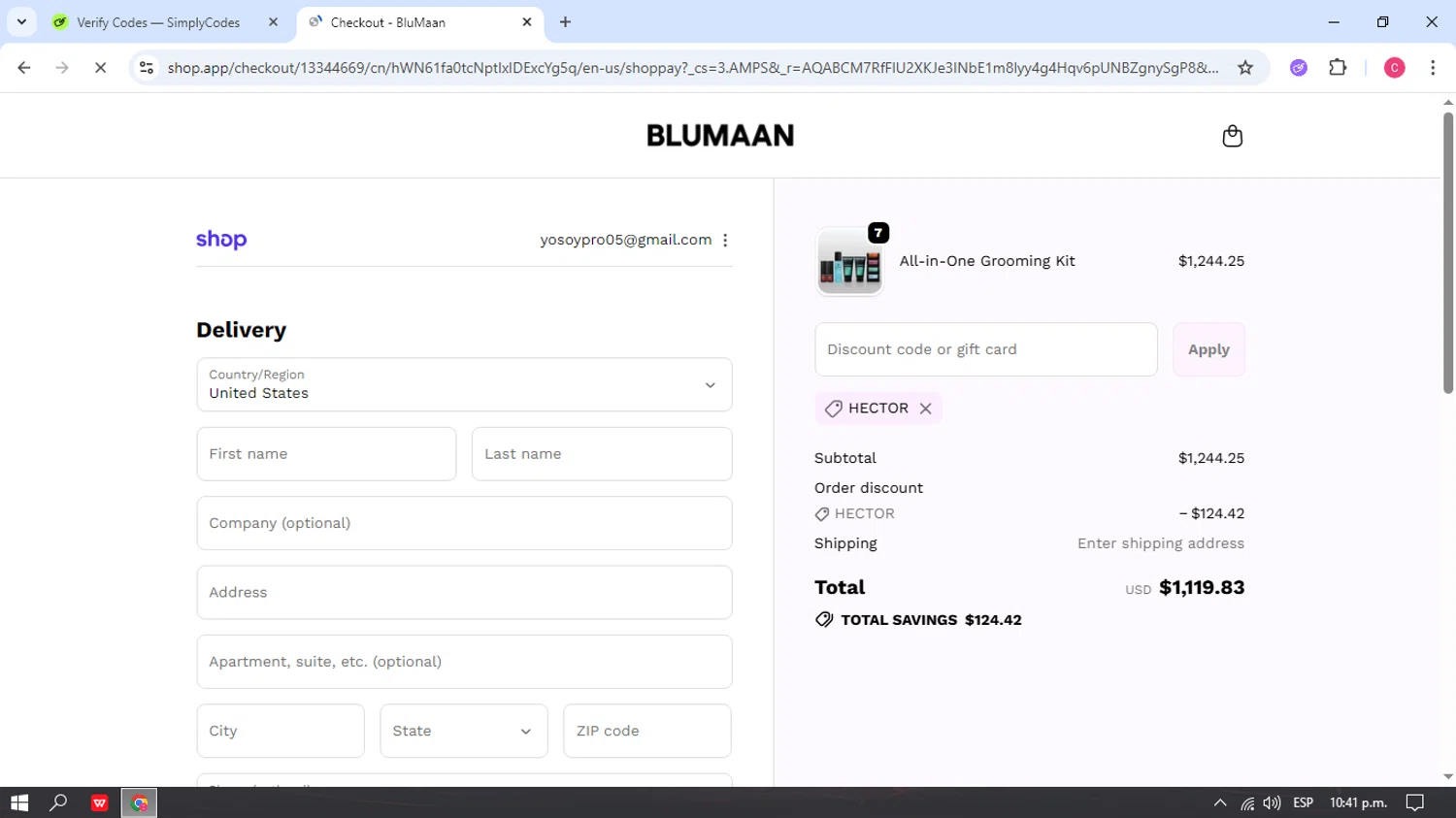This screenshot has height=818, width=1456.
Task: Click the Shop logo
Action: coord(221,240)
